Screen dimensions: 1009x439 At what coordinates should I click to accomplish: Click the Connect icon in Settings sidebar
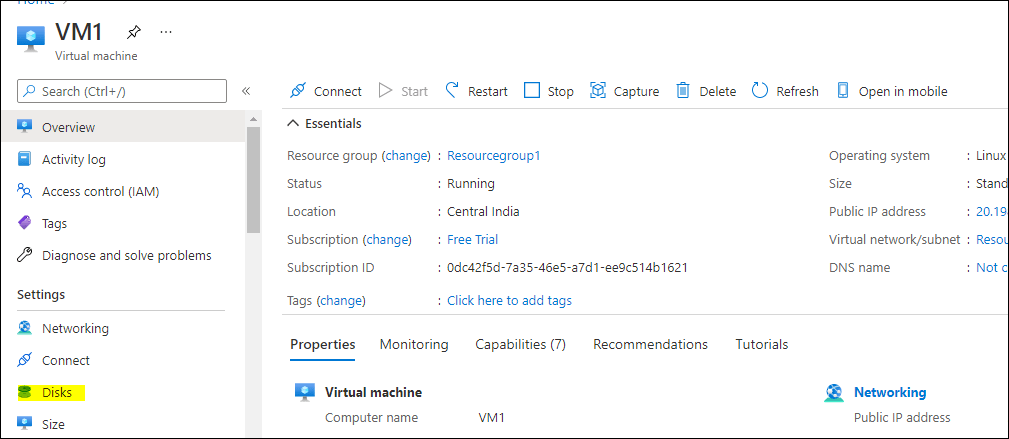[24, 360]
